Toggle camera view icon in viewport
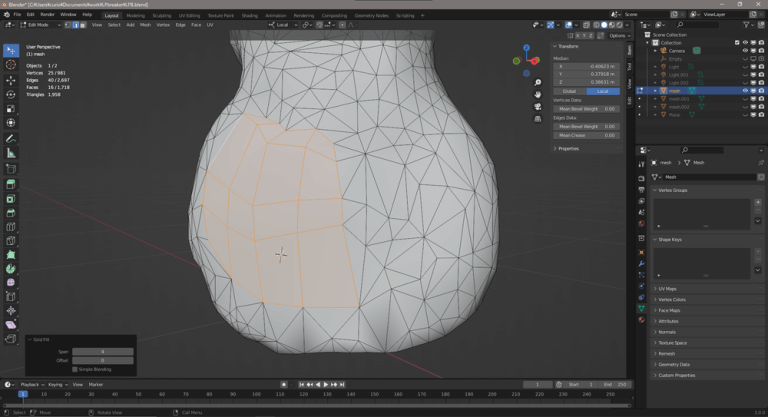 coord(537,106)
